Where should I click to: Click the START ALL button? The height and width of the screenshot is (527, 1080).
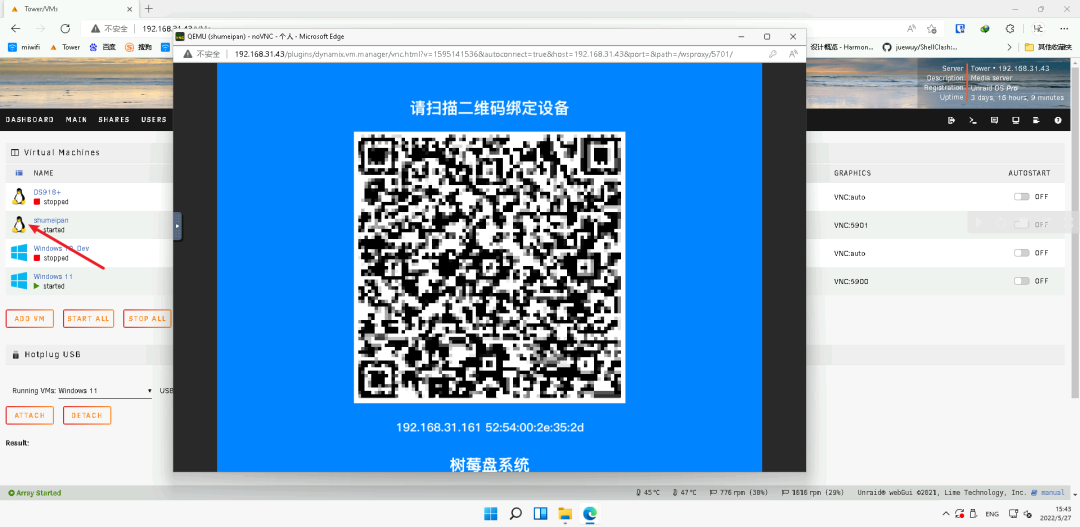88,318
